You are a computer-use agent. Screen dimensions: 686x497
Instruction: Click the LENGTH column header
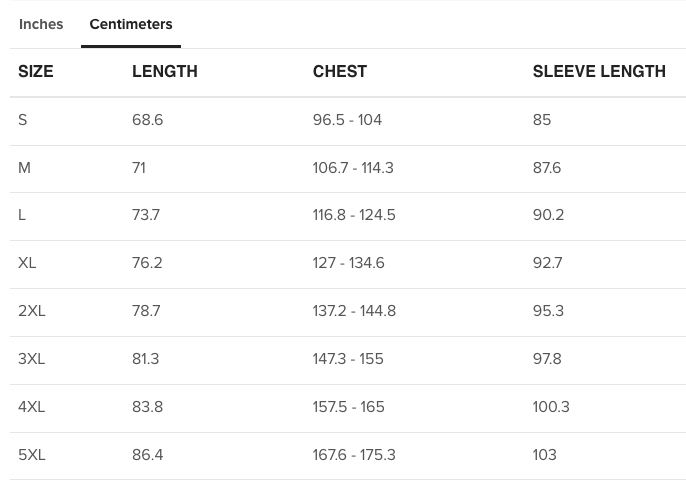(x=165, y=71)
